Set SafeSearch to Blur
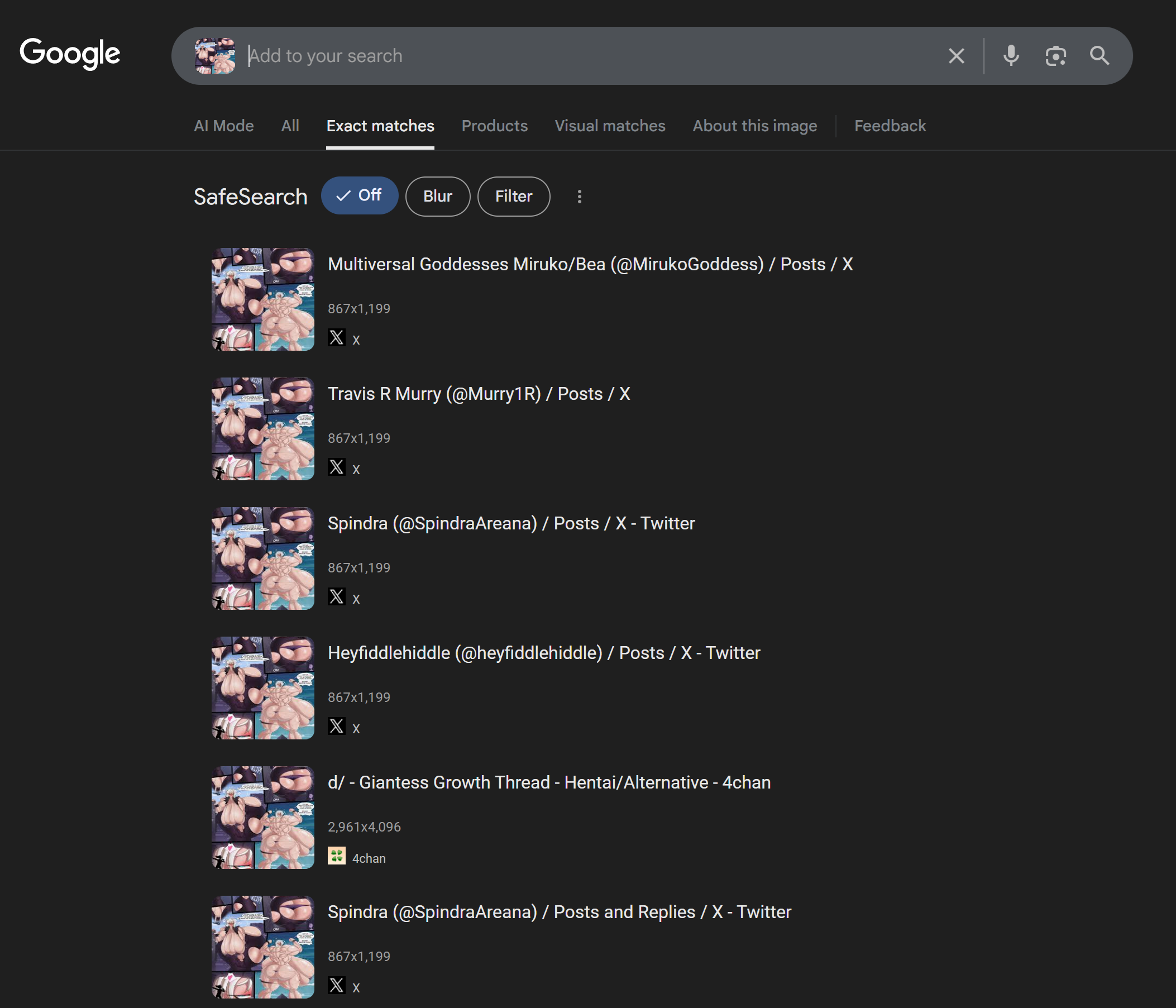The height and width of the screenshot is (1008, 1176). click(x=437, y=197)
